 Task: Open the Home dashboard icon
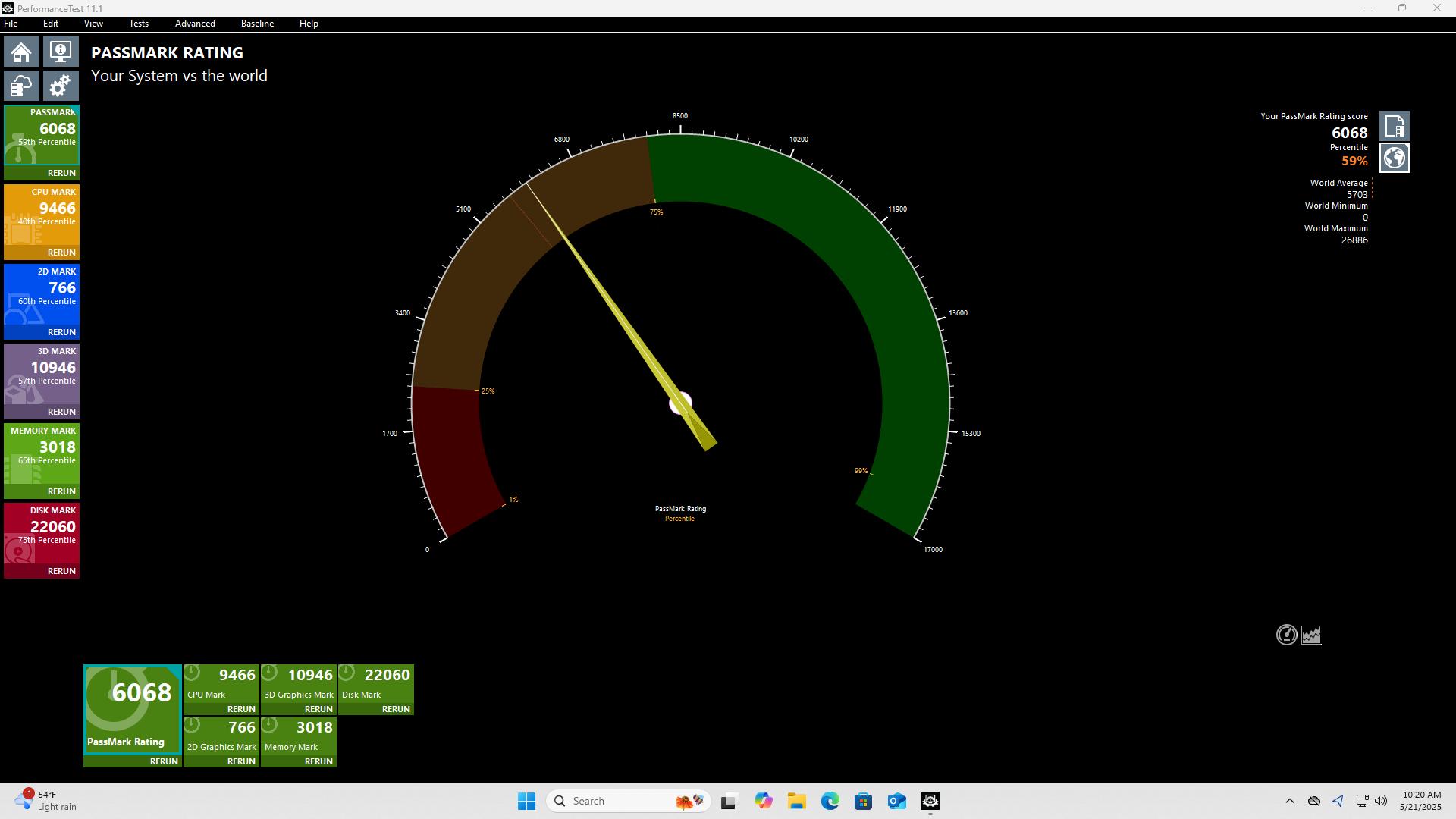tap(21, 52)
